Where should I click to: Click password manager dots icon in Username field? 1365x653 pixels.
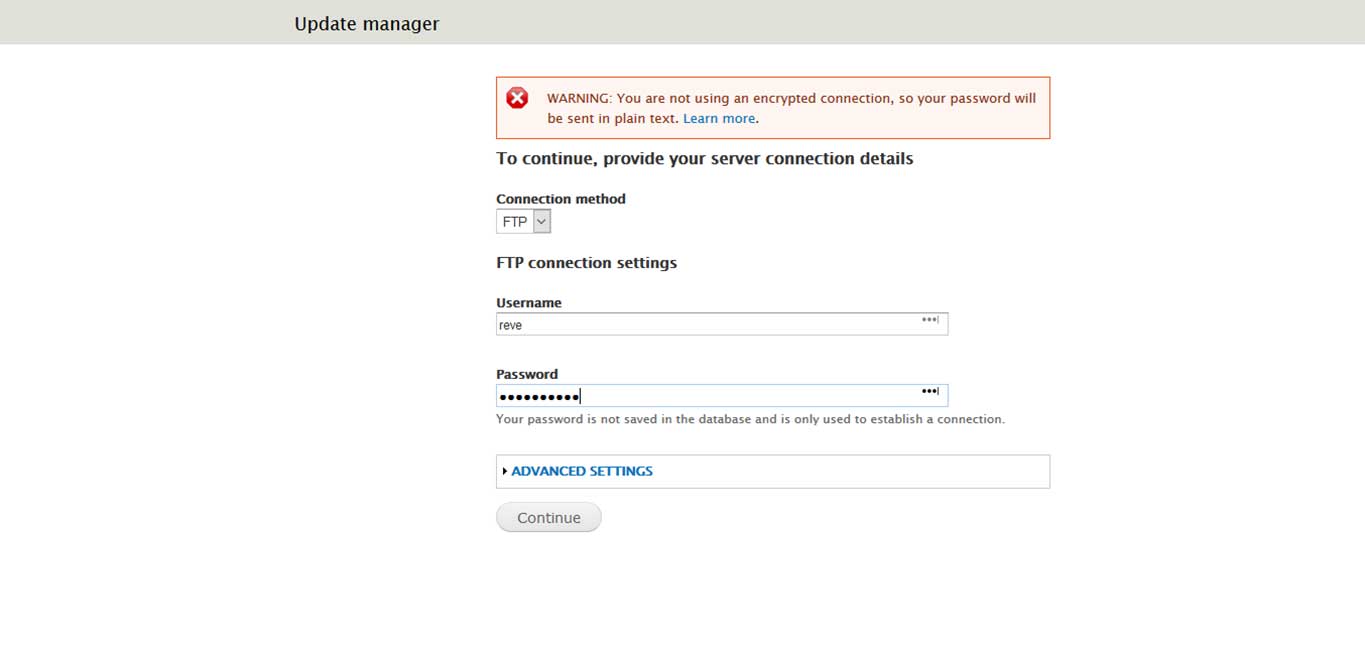coord(930,321)
